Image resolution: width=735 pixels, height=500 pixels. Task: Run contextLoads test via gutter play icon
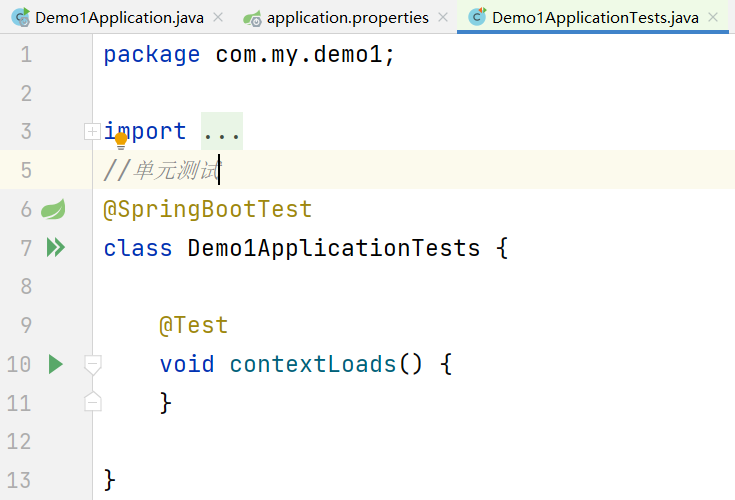[55, 364]
